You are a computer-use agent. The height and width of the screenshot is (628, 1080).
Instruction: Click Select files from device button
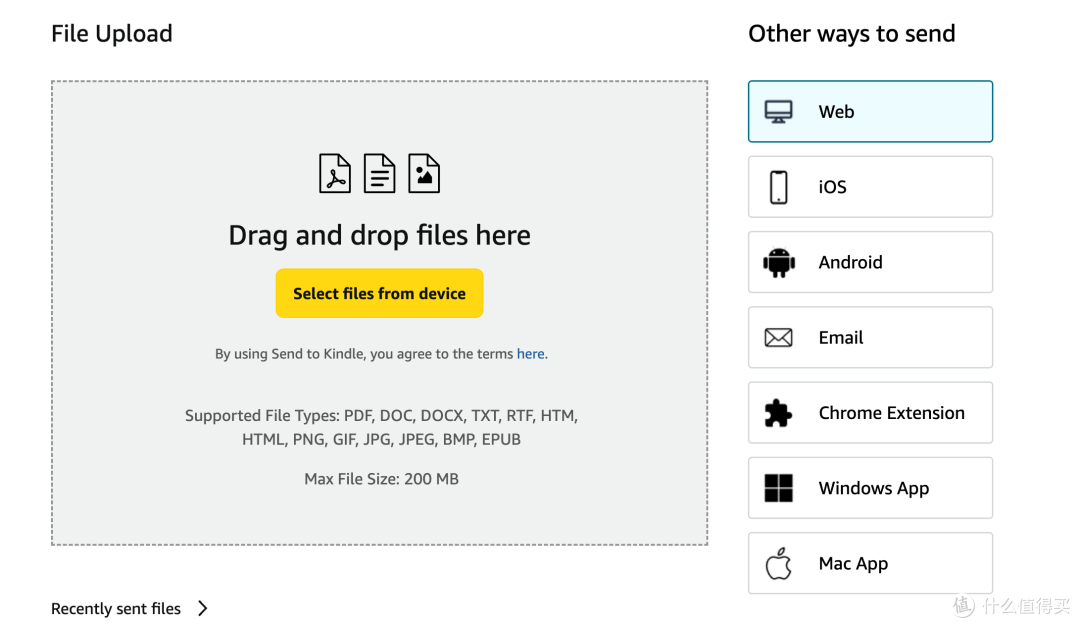380,293
